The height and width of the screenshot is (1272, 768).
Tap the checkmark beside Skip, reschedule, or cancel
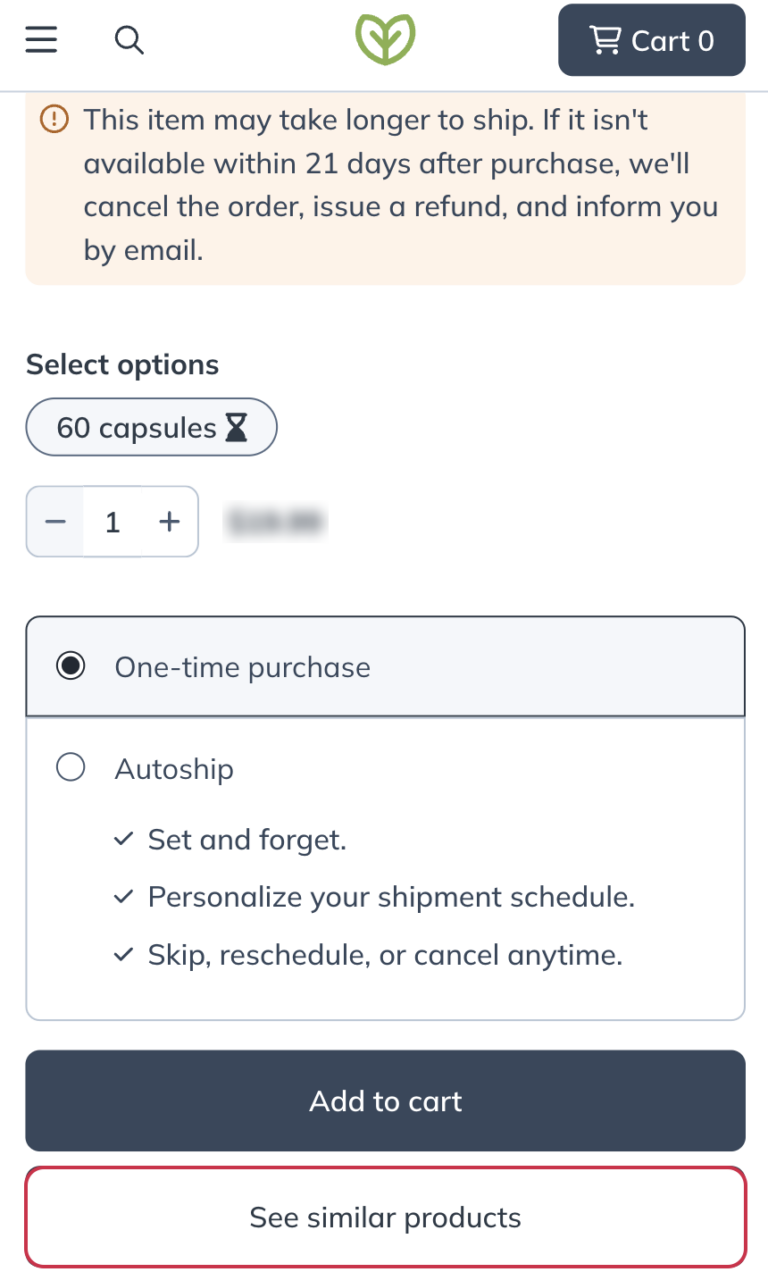click(x=125, y=954)
